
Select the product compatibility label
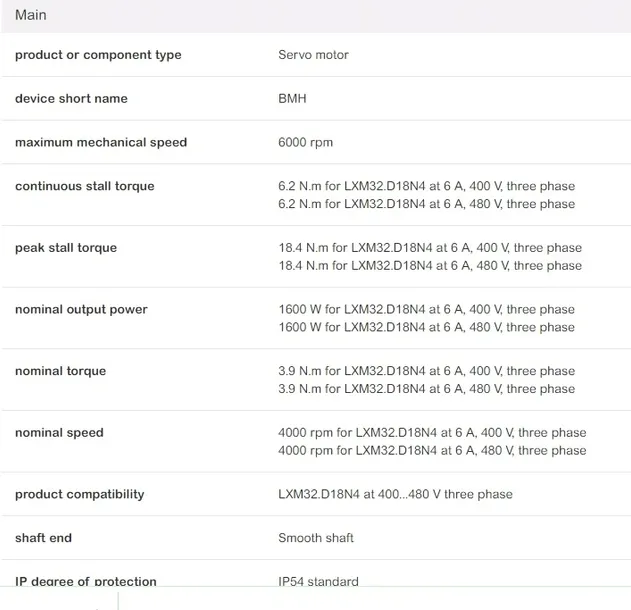[x=79, y=494]
